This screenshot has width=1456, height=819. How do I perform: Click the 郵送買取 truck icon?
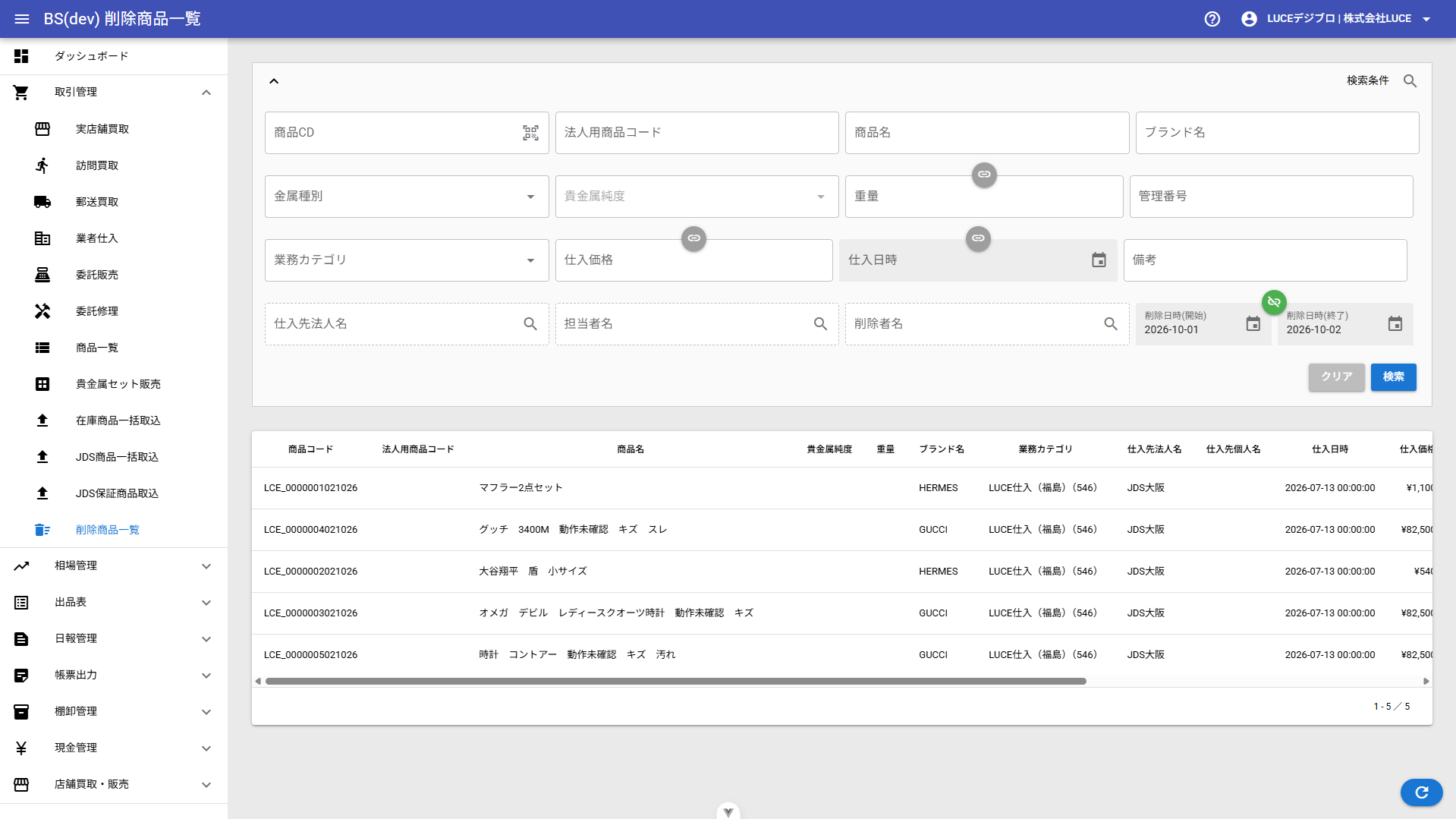42,202
